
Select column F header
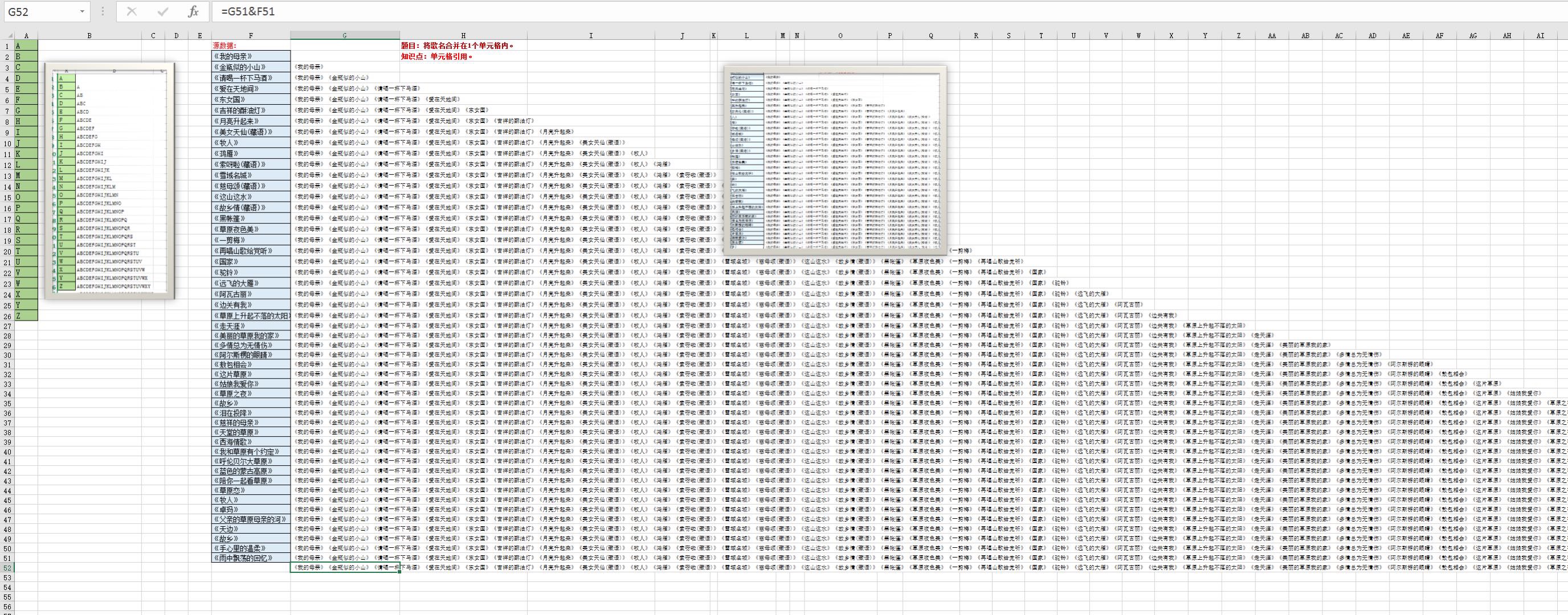click(x=251, y=36)
